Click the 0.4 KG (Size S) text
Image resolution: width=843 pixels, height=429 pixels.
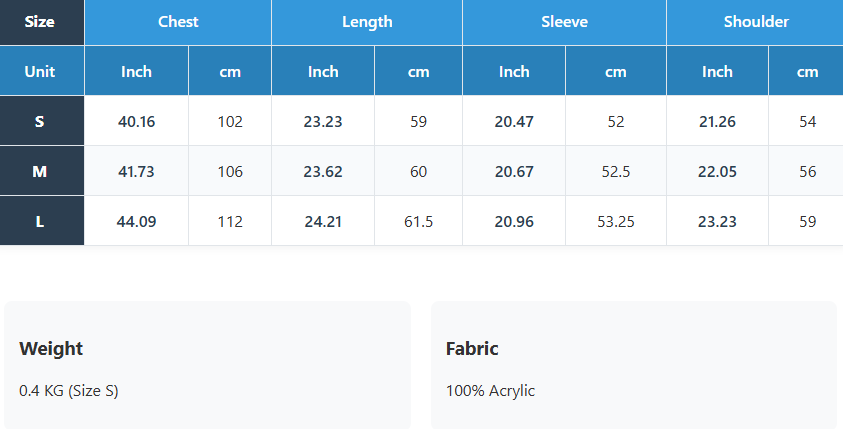pos(69,391)
